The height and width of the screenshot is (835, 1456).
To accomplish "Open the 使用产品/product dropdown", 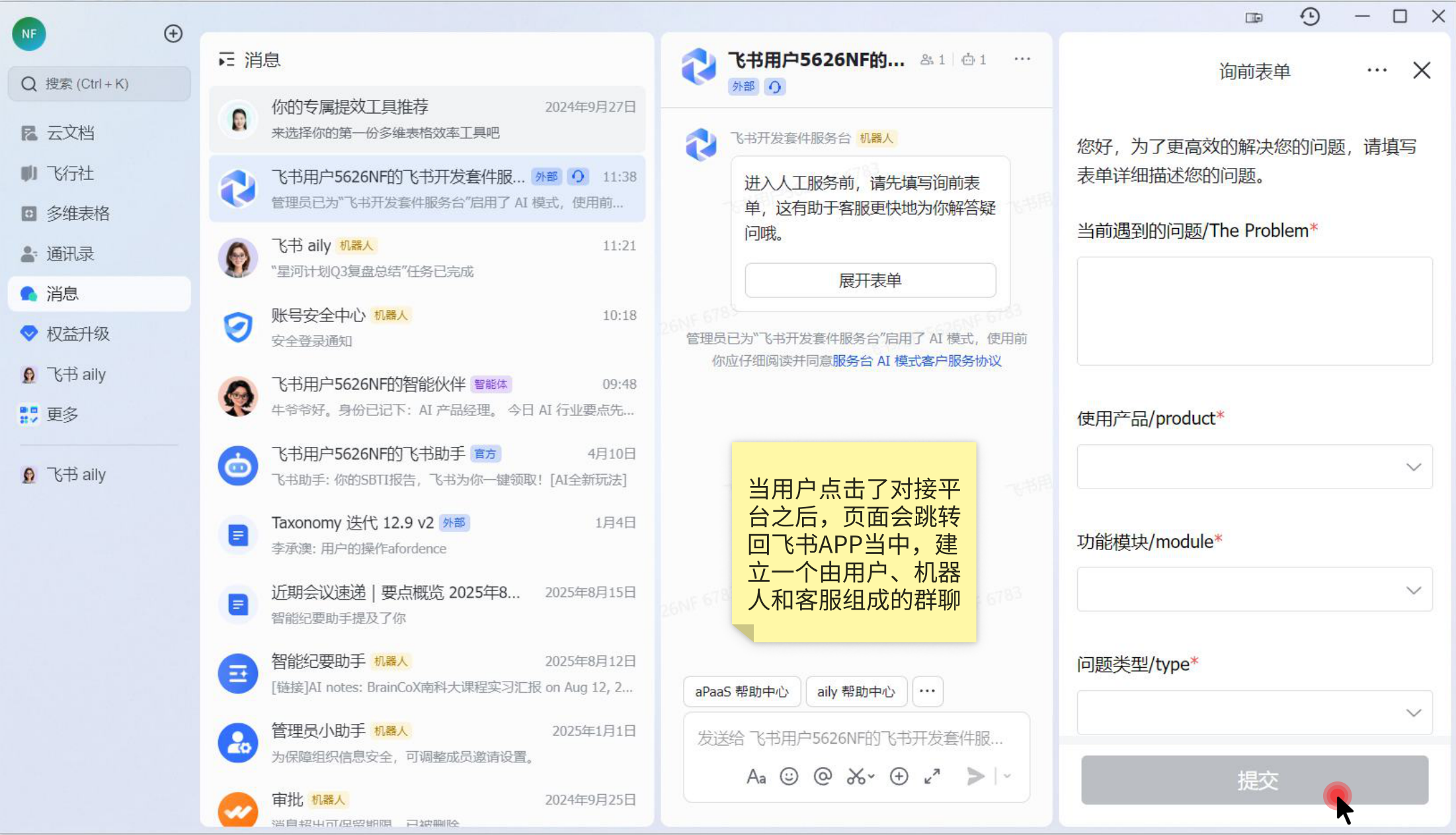I will pyautogui.click(x=1254, y=467).
